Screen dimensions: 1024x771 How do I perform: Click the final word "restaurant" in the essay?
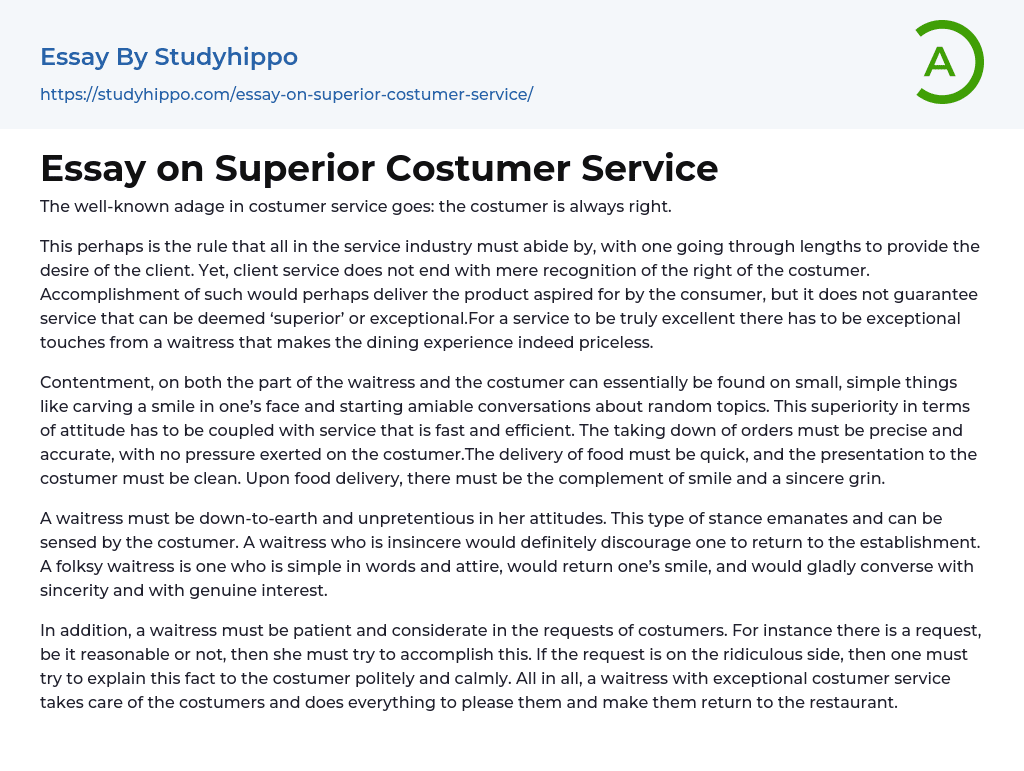point(851,702)
